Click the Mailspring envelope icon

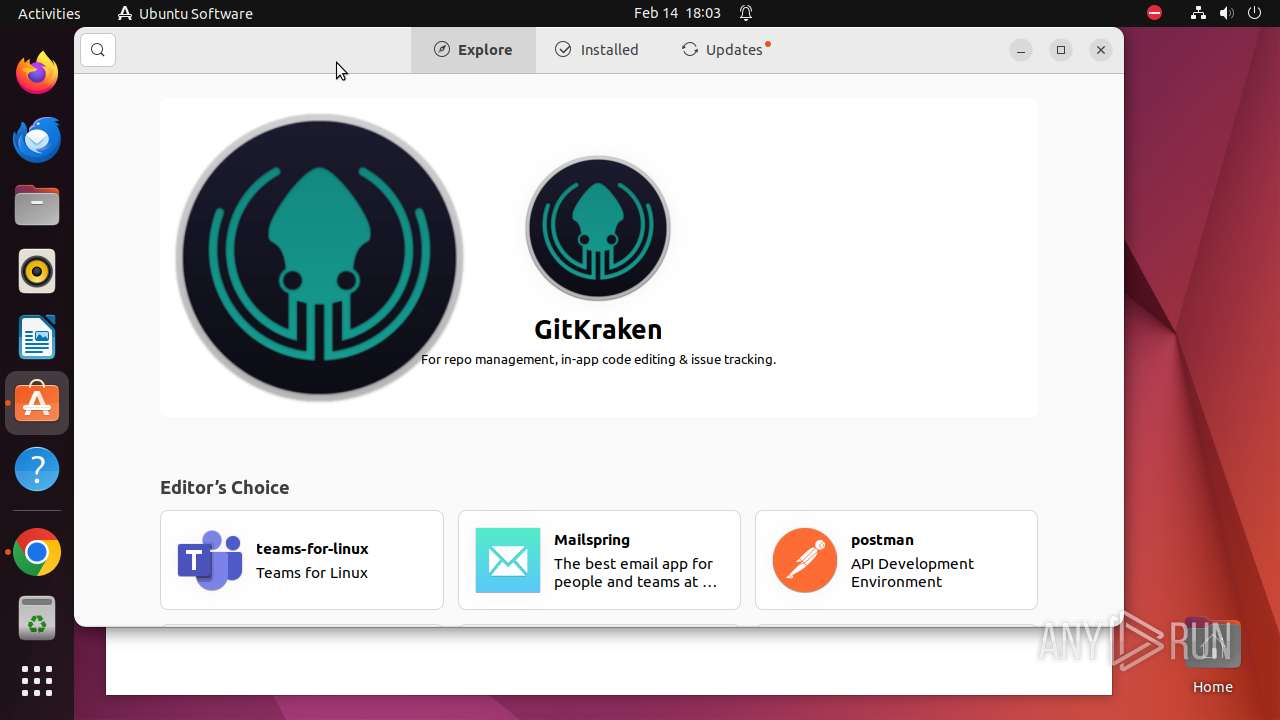(508, 560)
